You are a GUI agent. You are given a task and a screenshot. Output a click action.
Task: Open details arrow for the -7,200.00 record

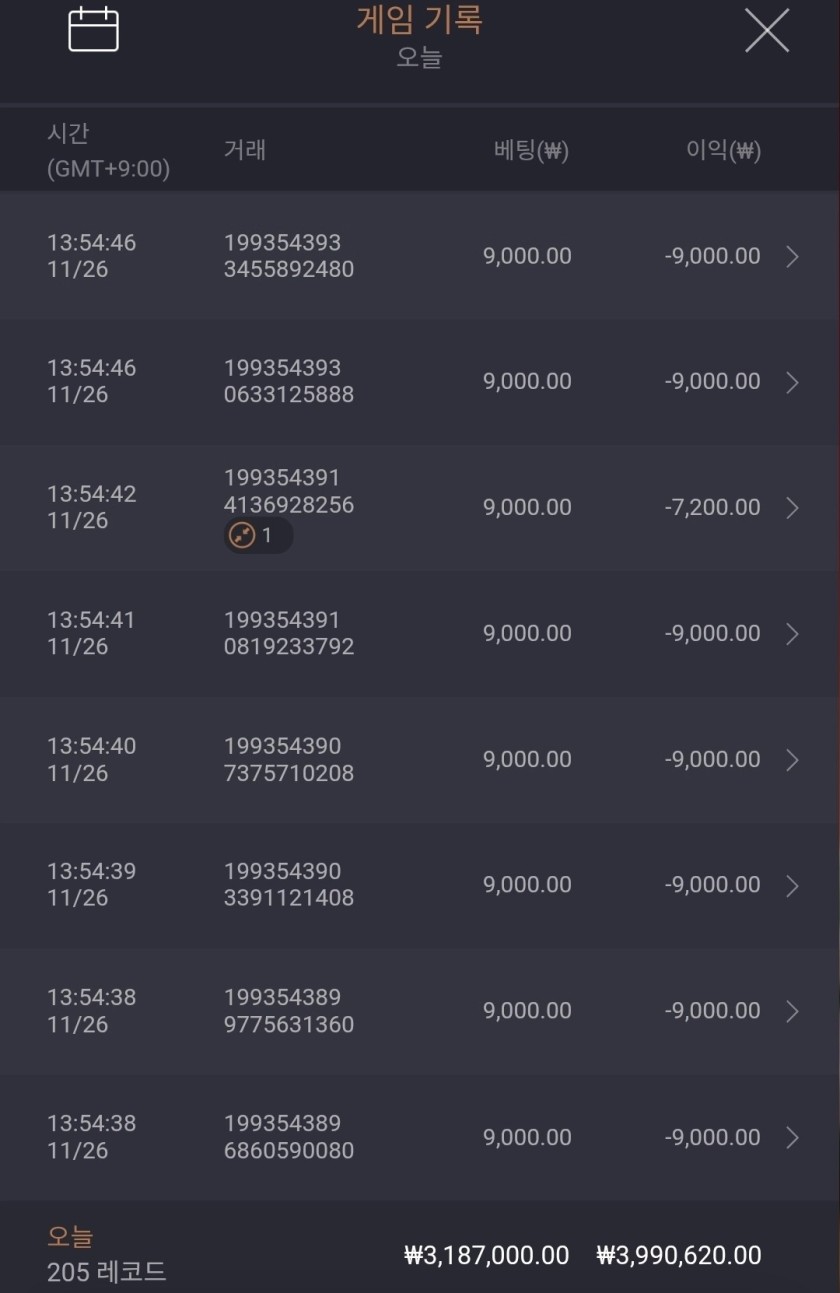coord(793,508)
